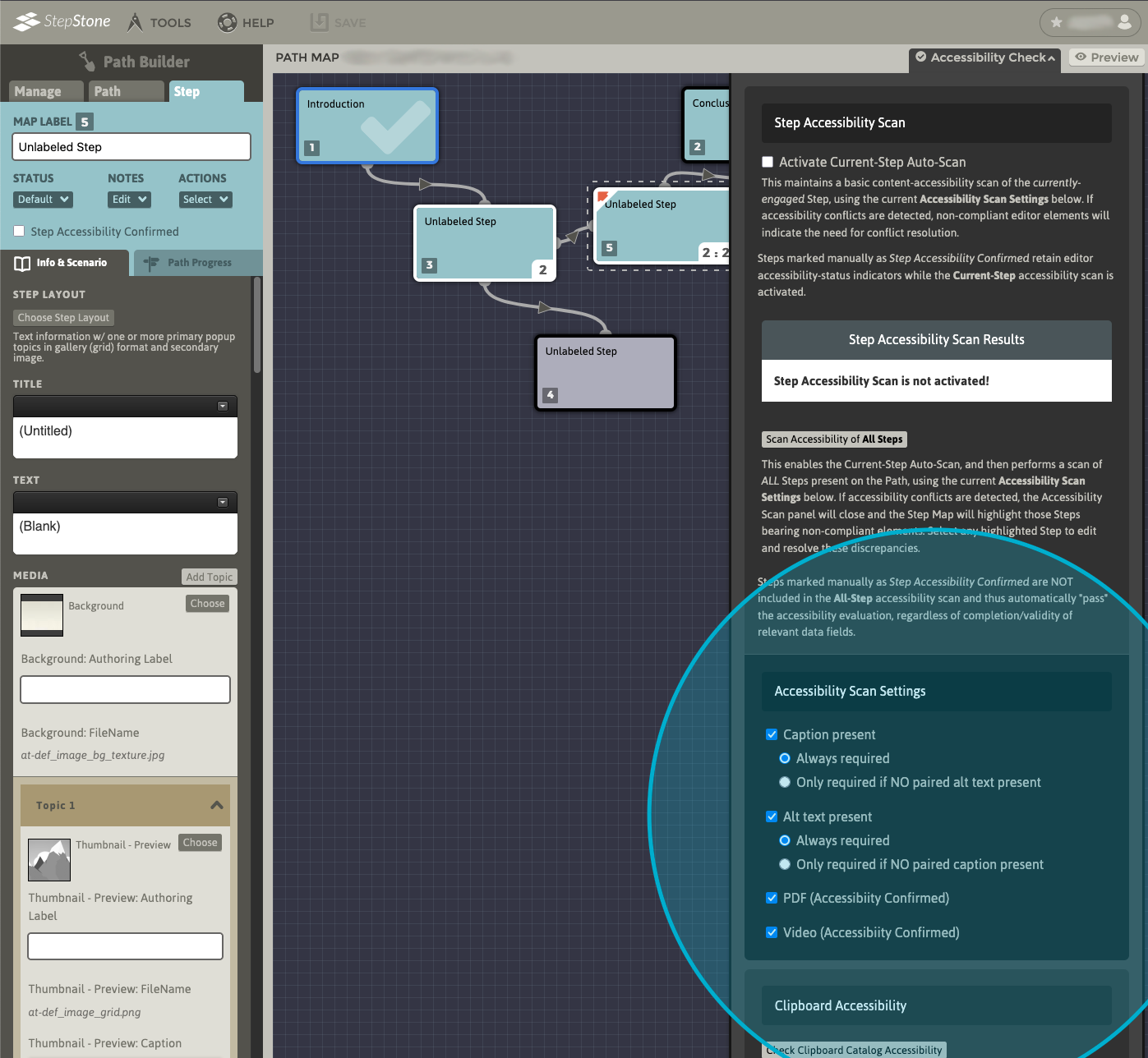
Task: Click the Path Progress signpost icon
Action: [151, 263]
